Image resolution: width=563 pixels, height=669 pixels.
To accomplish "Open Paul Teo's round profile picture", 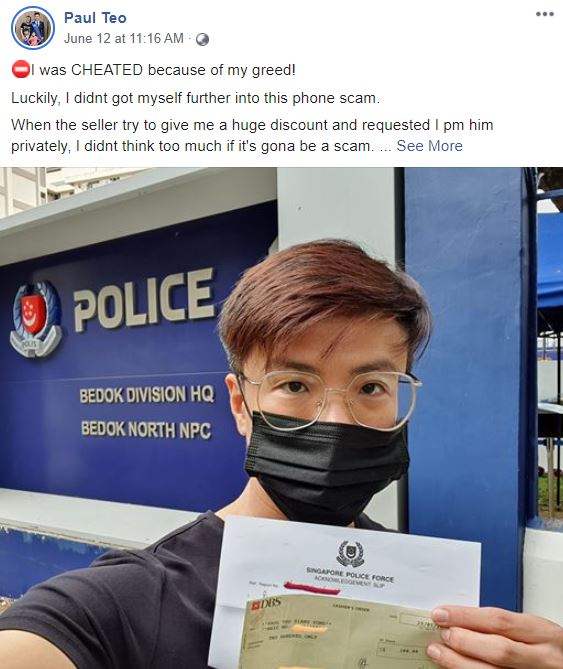I will pos(33,28).
